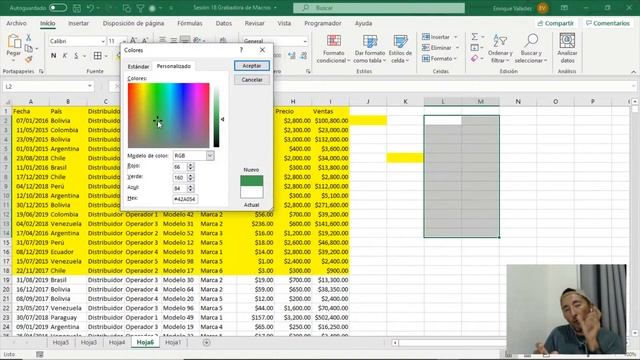Click the Compartir button
The width and height of the screenshot is (640, 360).
[x=556, y=23]
